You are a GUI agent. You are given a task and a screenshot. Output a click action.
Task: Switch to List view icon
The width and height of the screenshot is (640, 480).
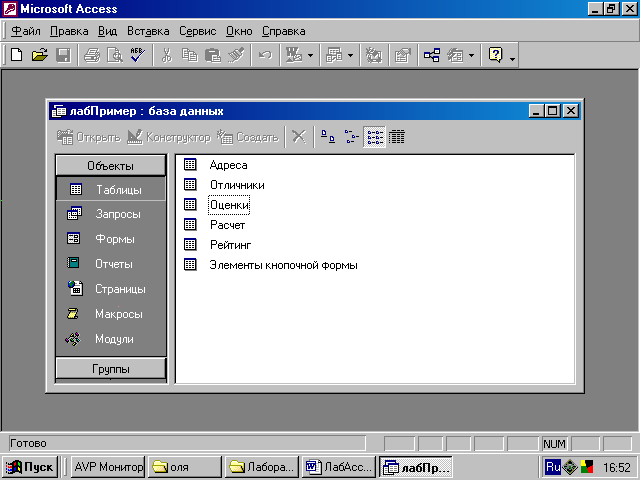[x=374, y=136]
